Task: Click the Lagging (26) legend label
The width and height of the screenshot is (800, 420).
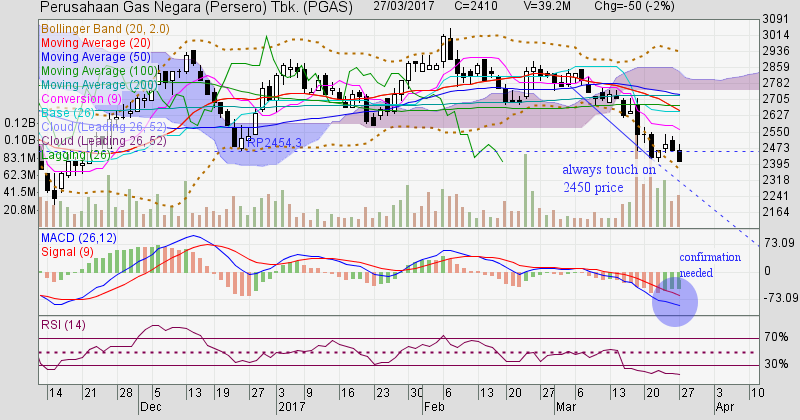Action: [75, 155]
